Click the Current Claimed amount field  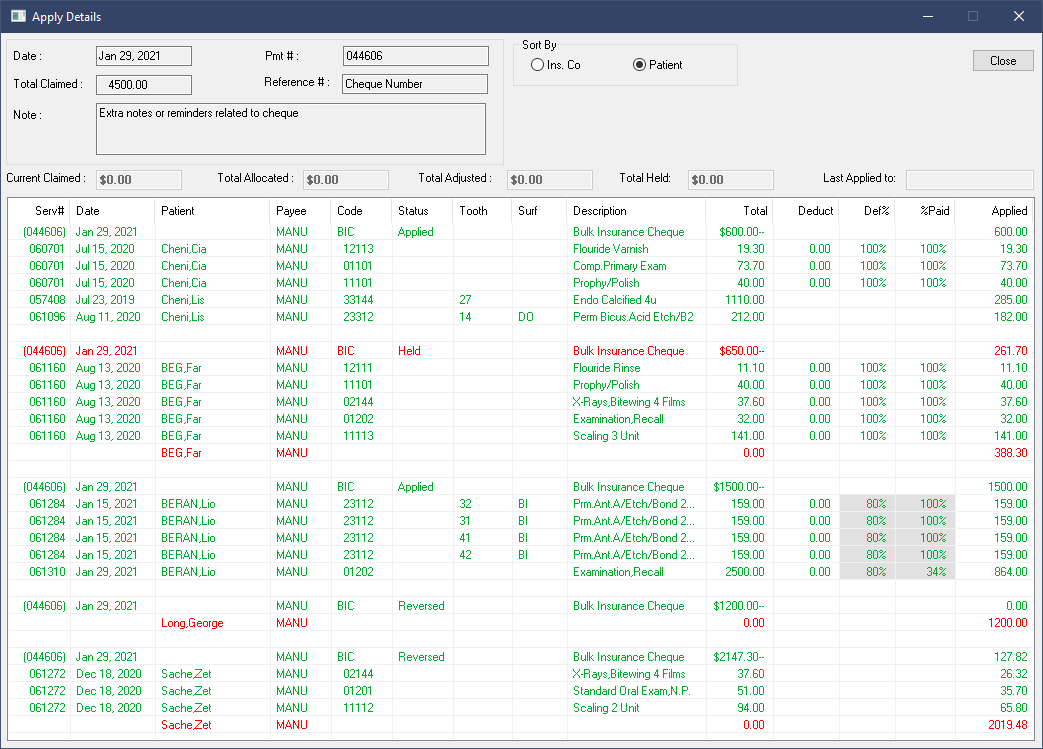pos(139,180)
